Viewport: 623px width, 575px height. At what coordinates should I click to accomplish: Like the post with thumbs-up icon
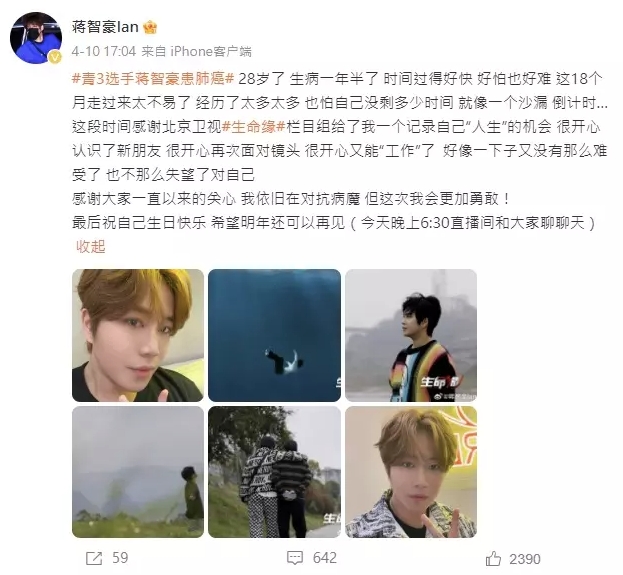[493, 559]
